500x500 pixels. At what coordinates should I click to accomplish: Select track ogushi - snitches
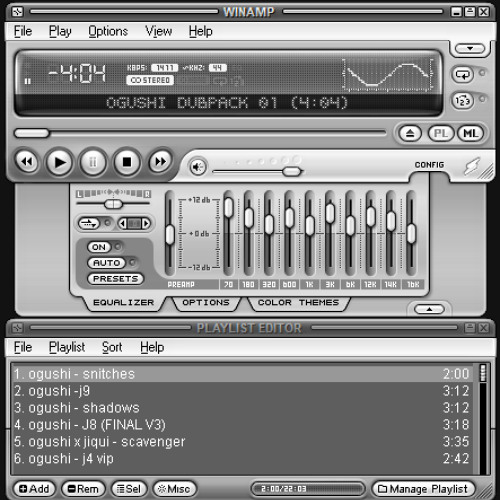242,374
